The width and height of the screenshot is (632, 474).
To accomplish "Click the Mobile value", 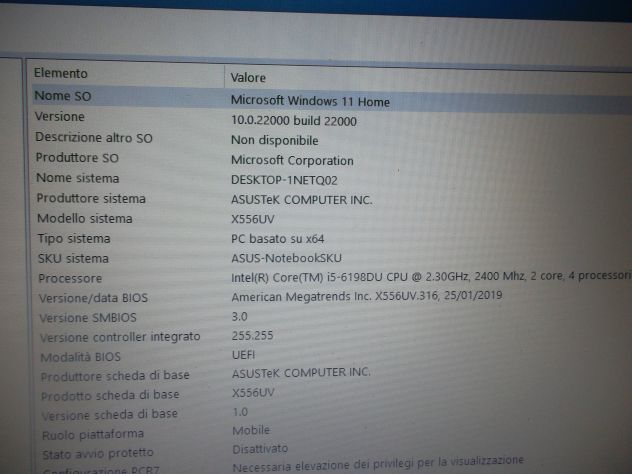I will tap(251, 430).
